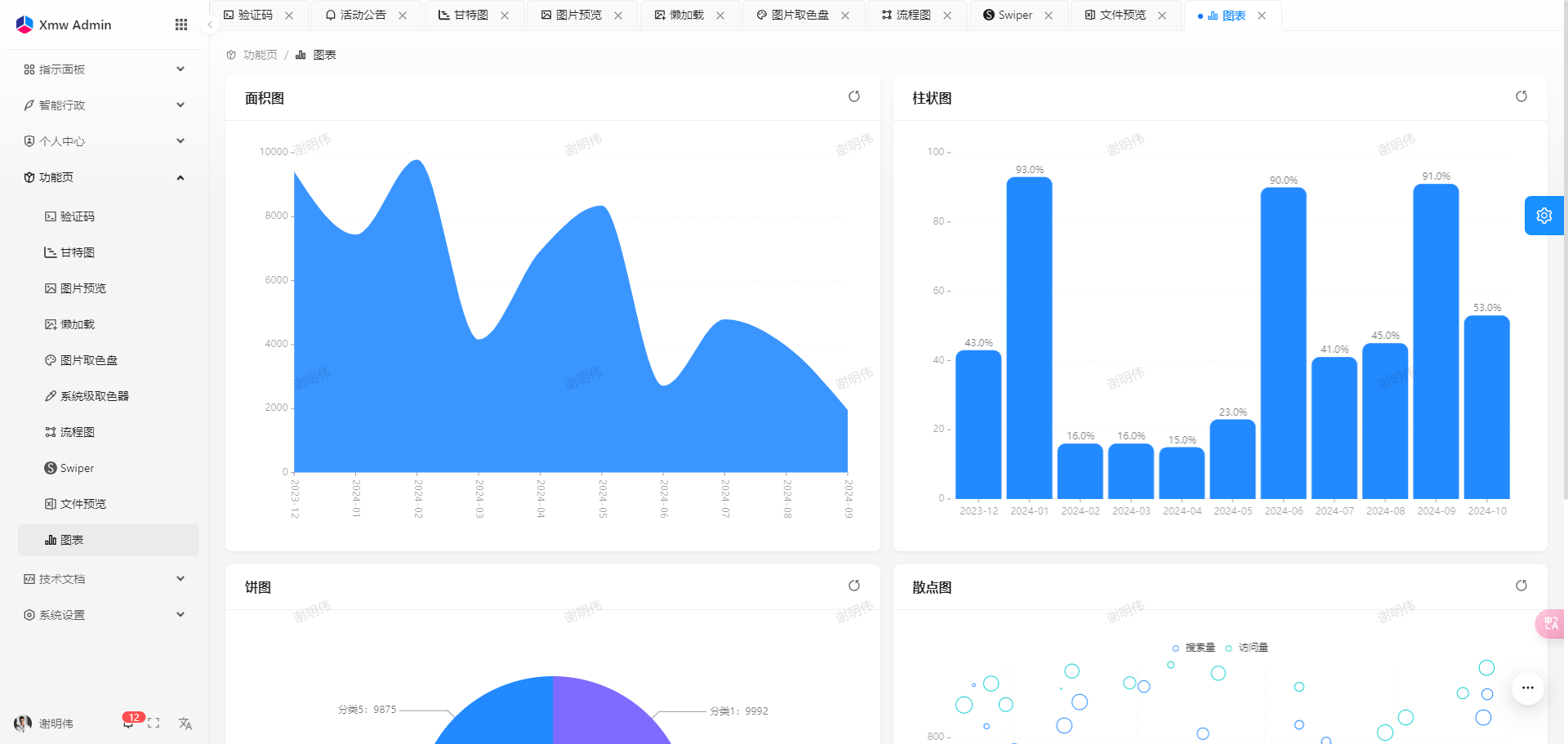Expand the 指示面板 menu
Screen dimensions: 1568x744
coord(105,69)
